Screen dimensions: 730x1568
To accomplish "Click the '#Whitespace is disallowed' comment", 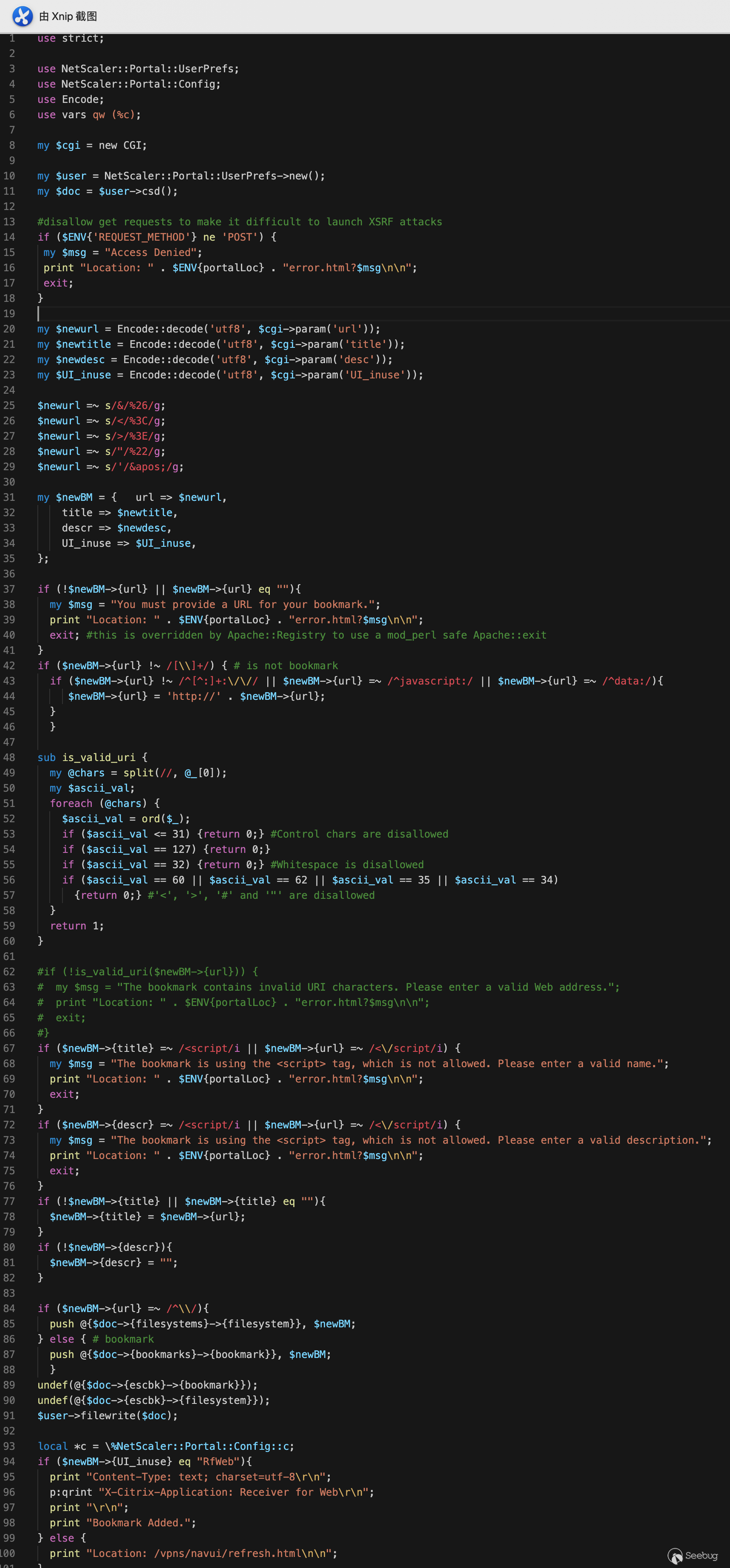I will pos(347,864).
